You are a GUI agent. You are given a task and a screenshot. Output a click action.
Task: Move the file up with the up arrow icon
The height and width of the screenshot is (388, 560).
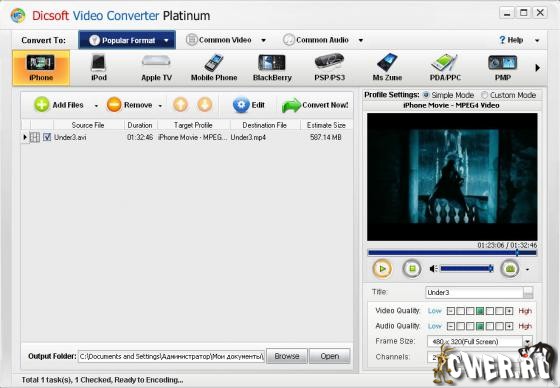point(180,105)
